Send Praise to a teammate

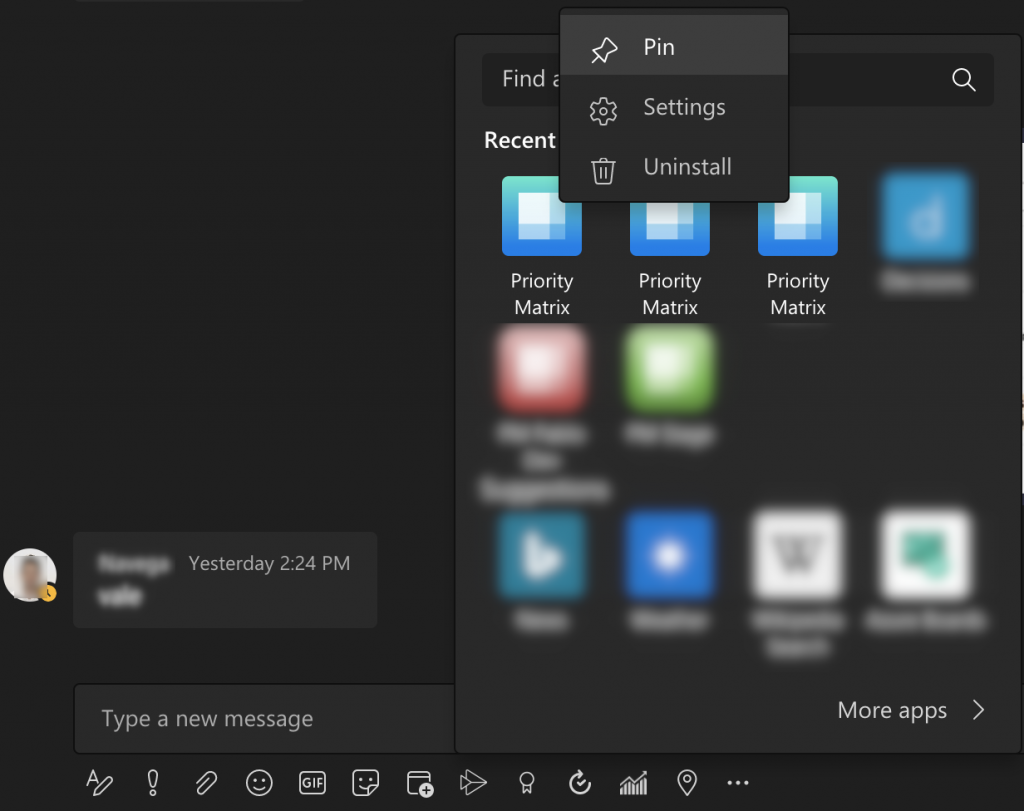[527, 783]
